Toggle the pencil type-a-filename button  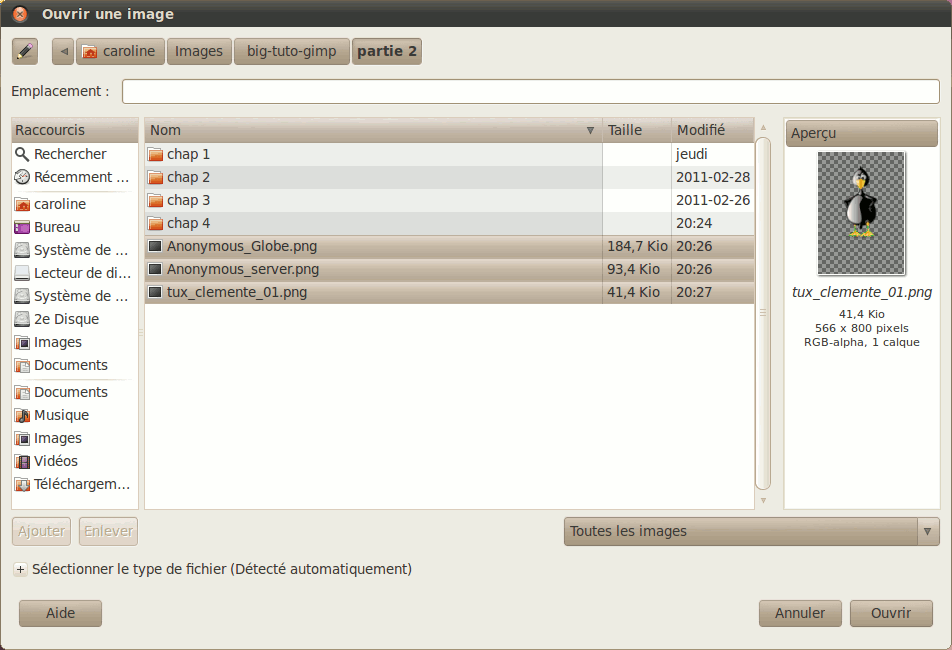[x=25, y=51]
